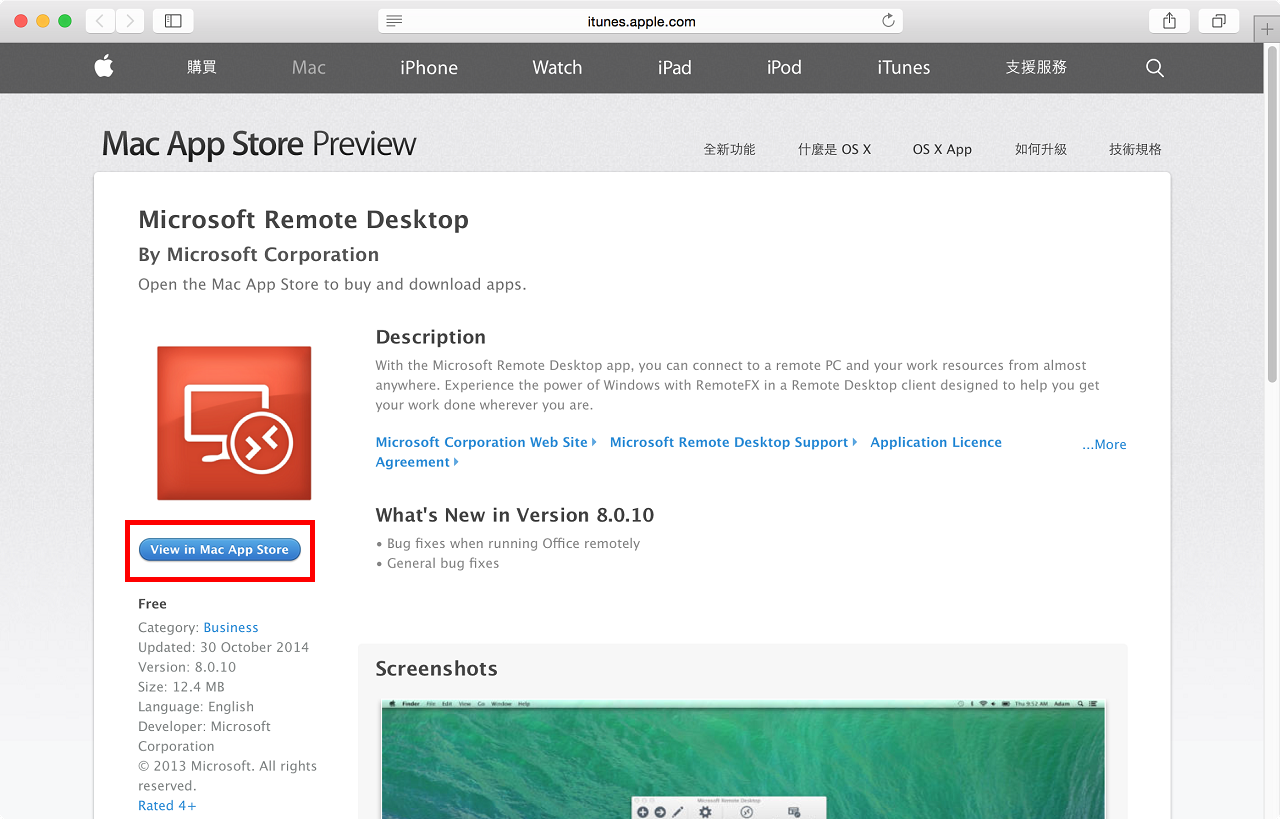Go to the iPhone navigation item

pos(429,67)
